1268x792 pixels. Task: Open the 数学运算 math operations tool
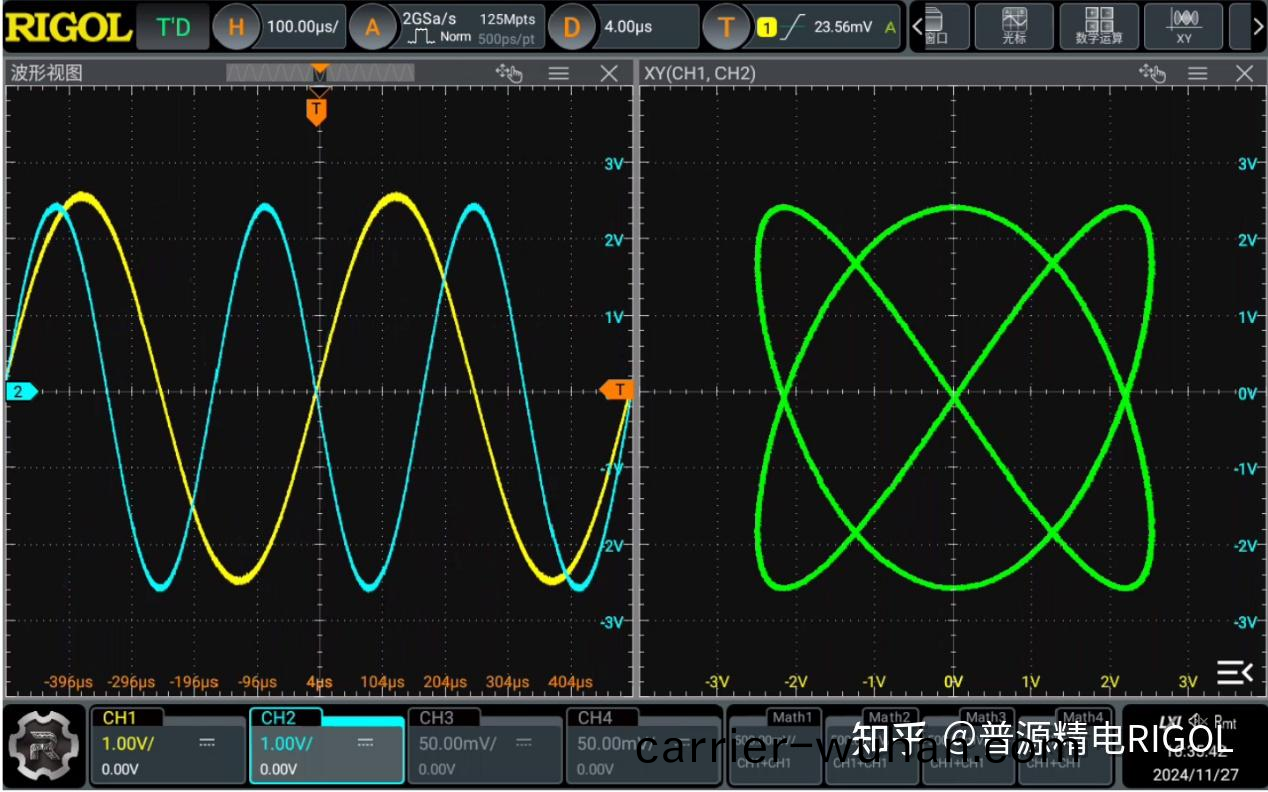point(1099,26)
